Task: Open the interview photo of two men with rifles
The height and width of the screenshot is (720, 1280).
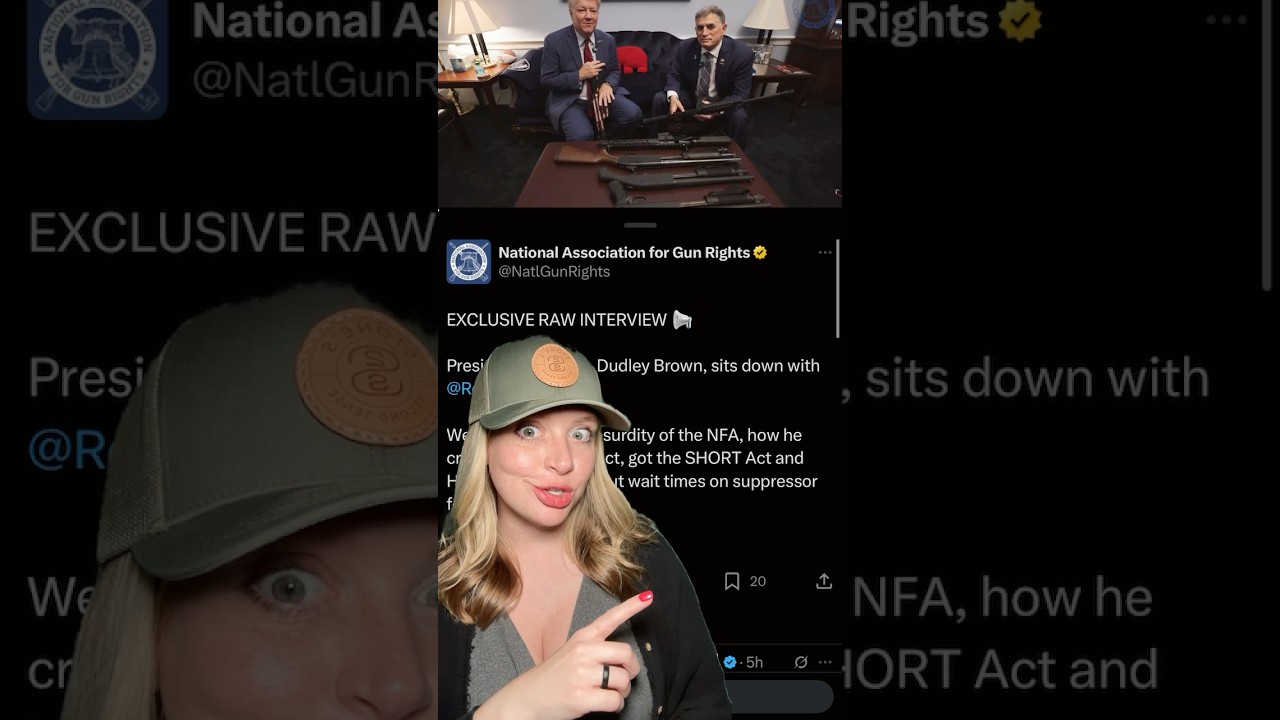Action: [x=640, y=103]
